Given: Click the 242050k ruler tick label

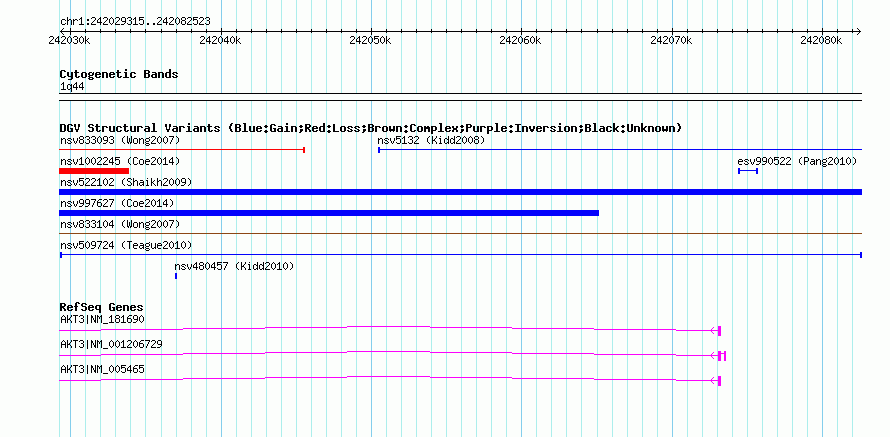Looking at the screenshot, I should 370,41.
